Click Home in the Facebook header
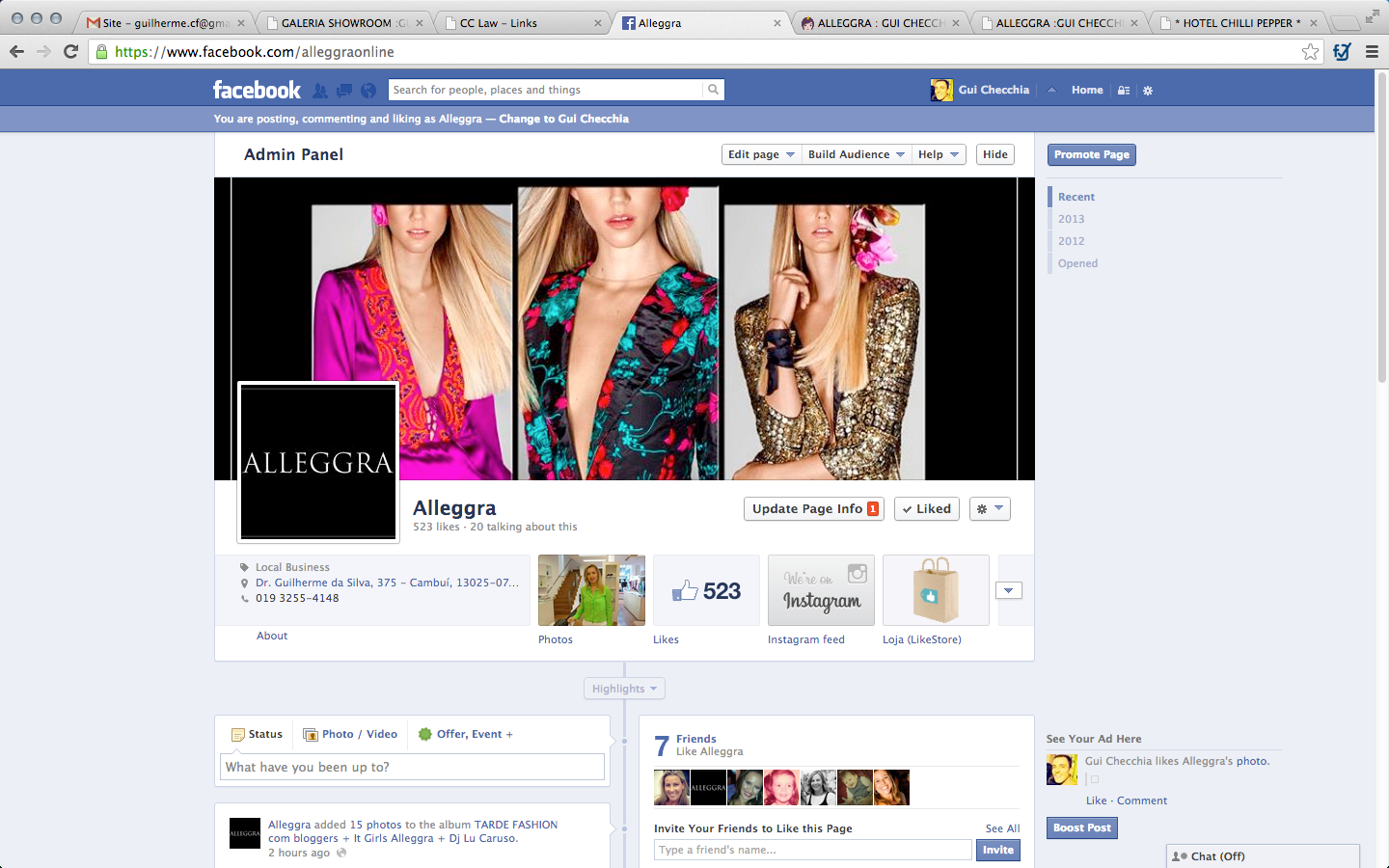Viewport: 1389px width, 868px height. pos(1087,90)
